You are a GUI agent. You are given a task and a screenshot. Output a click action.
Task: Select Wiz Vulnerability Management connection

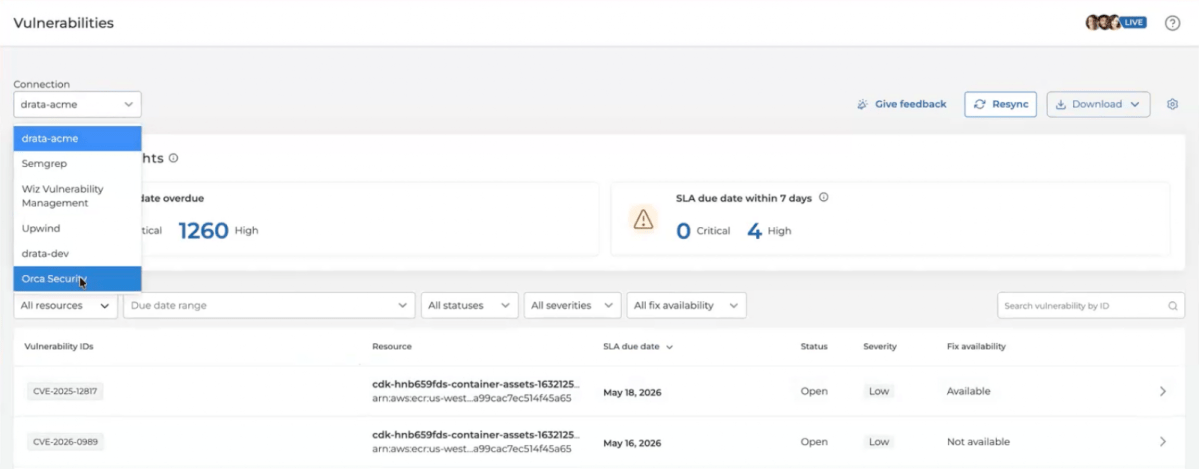tap(77, 196)
